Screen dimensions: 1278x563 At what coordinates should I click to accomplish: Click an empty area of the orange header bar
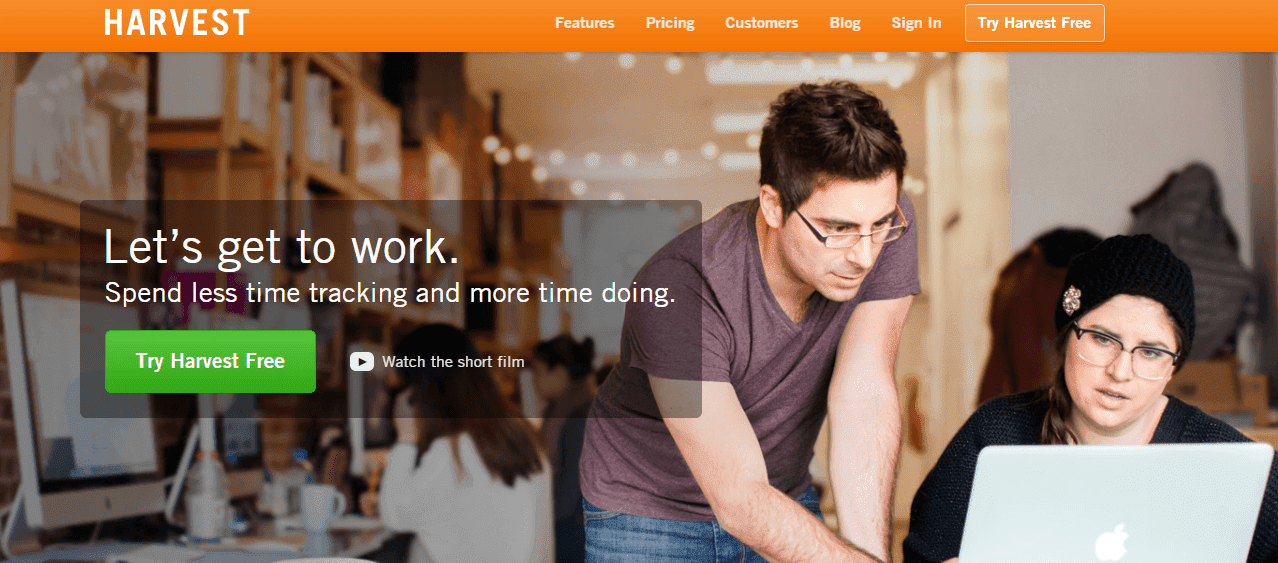pyautogui.click(x=400, y=25)
